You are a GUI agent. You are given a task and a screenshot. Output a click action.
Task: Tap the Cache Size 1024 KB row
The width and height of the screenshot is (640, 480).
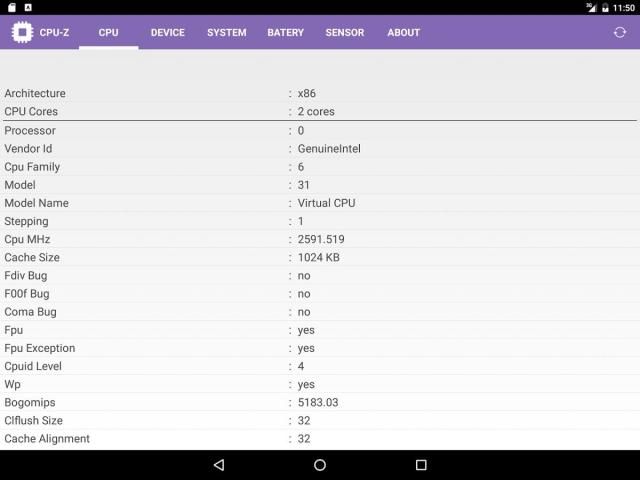coord(320,258)
